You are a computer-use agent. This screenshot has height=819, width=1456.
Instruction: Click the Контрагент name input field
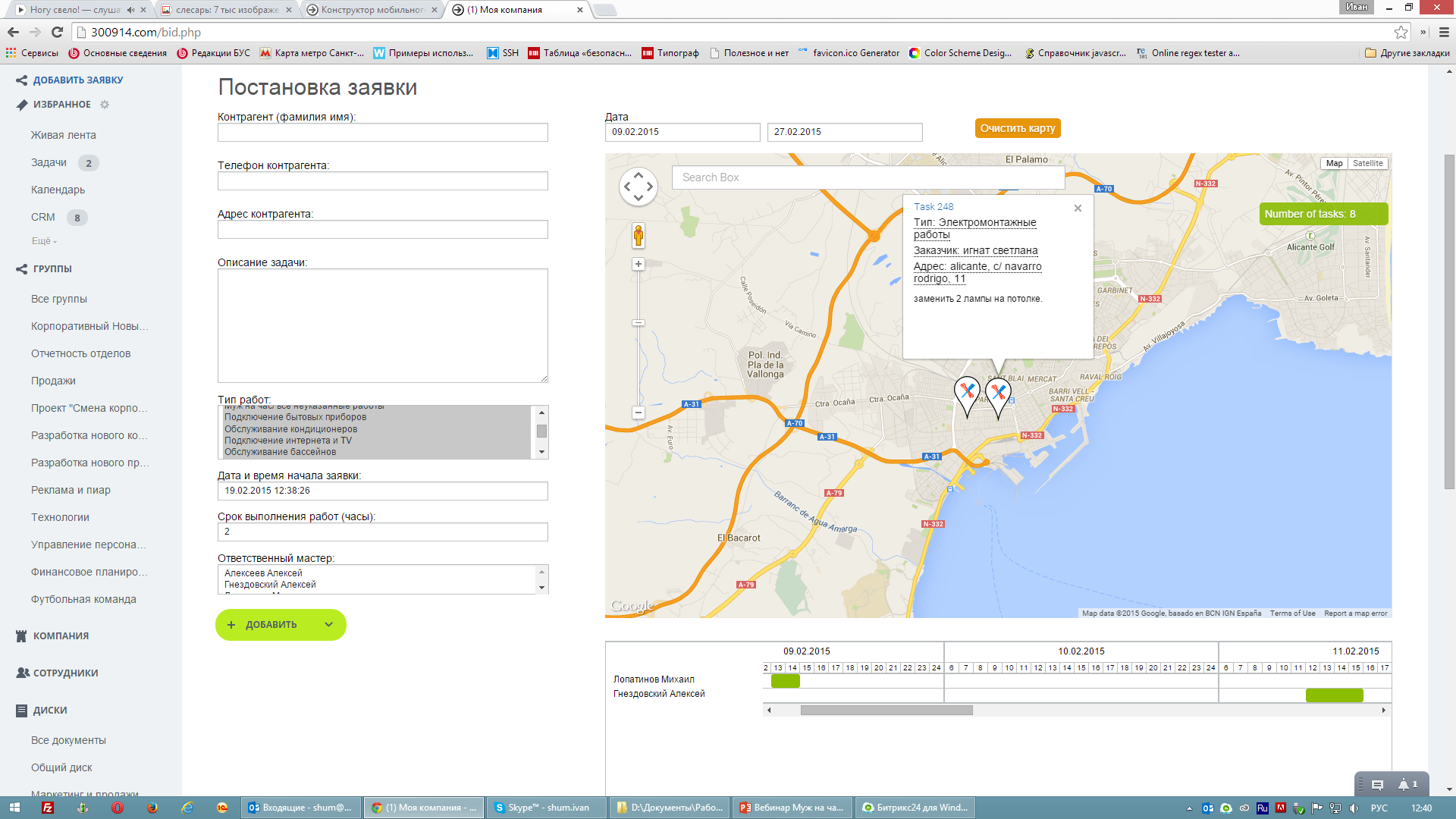tap(382, 133)
